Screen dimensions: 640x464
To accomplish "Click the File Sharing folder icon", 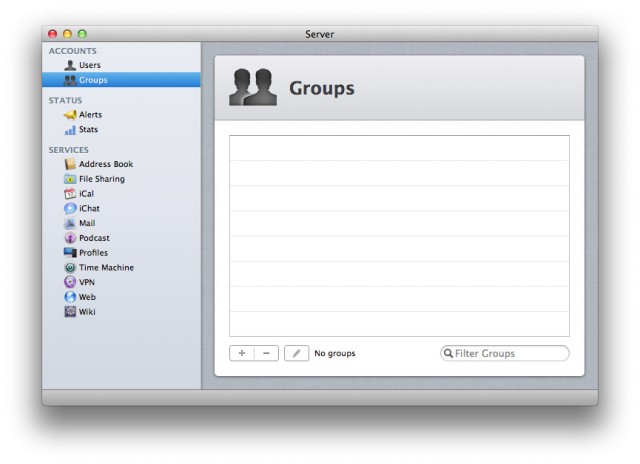I will [x=70, y=179].
